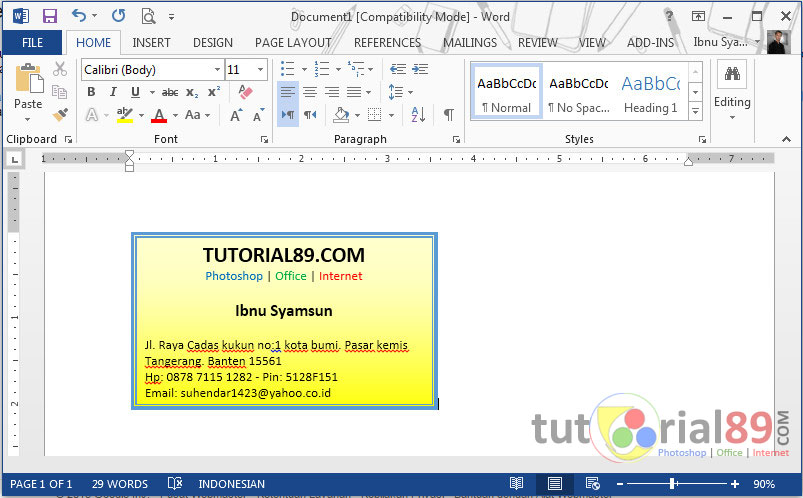Expand the Paste options arrow

(x=28, y=119)
